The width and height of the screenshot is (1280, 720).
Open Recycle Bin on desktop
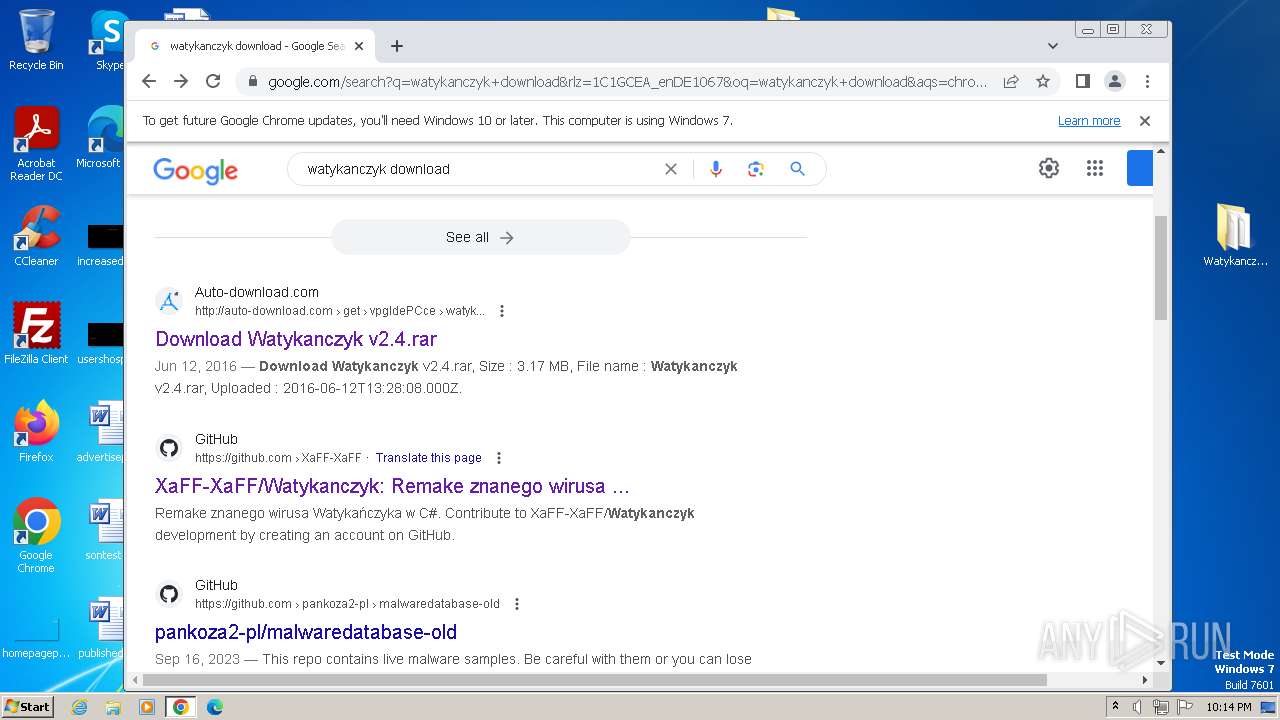[x=36, y=40]
